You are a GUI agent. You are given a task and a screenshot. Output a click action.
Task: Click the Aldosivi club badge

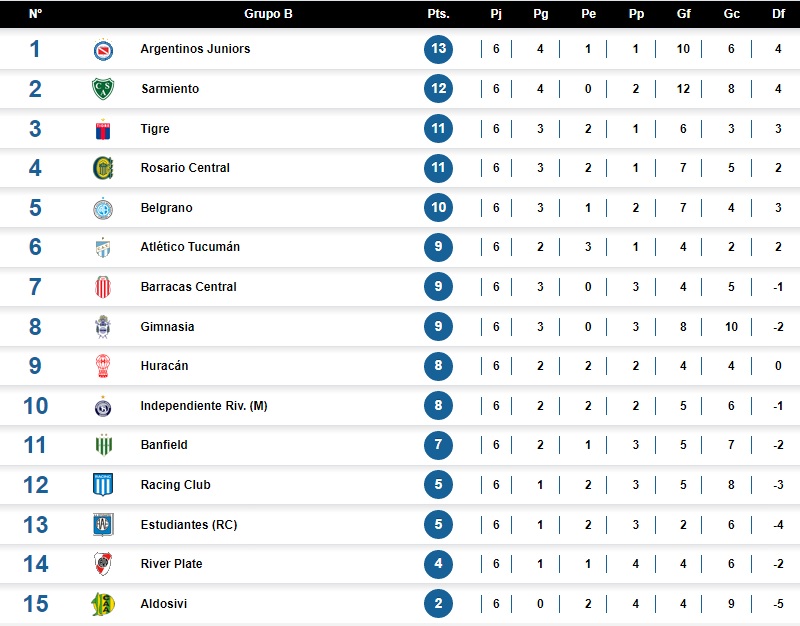pyautogui.click(x=103, y=604)
